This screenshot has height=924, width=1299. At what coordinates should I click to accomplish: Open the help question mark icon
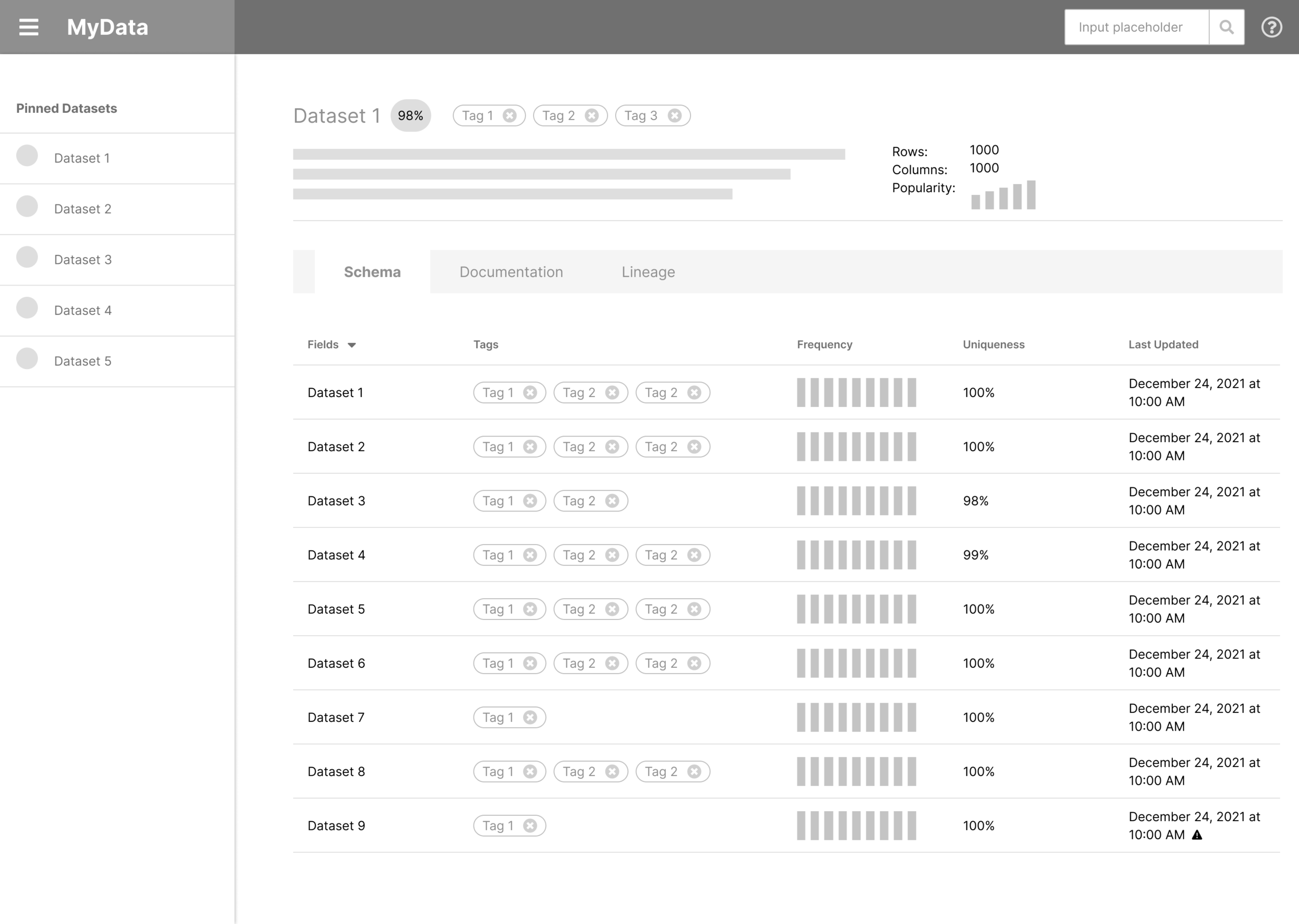click(1271, 27)
